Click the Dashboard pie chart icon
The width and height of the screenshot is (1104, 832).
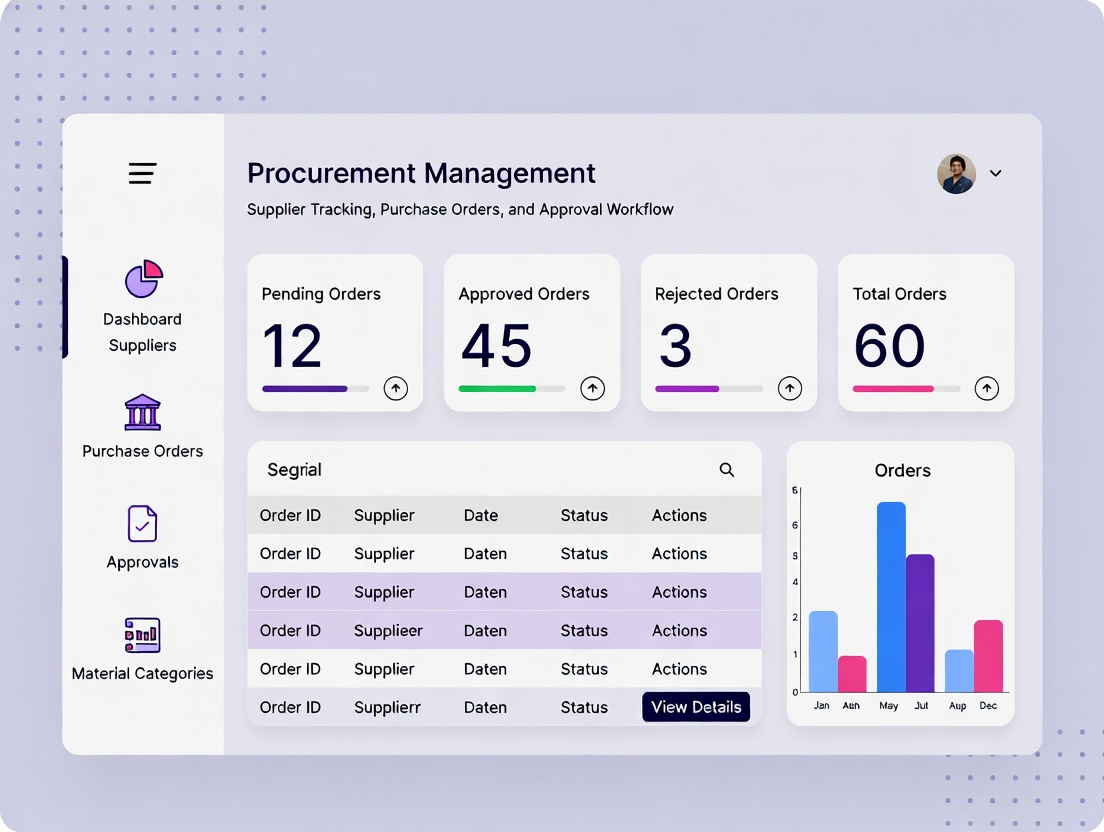click(x=143, y=279)
